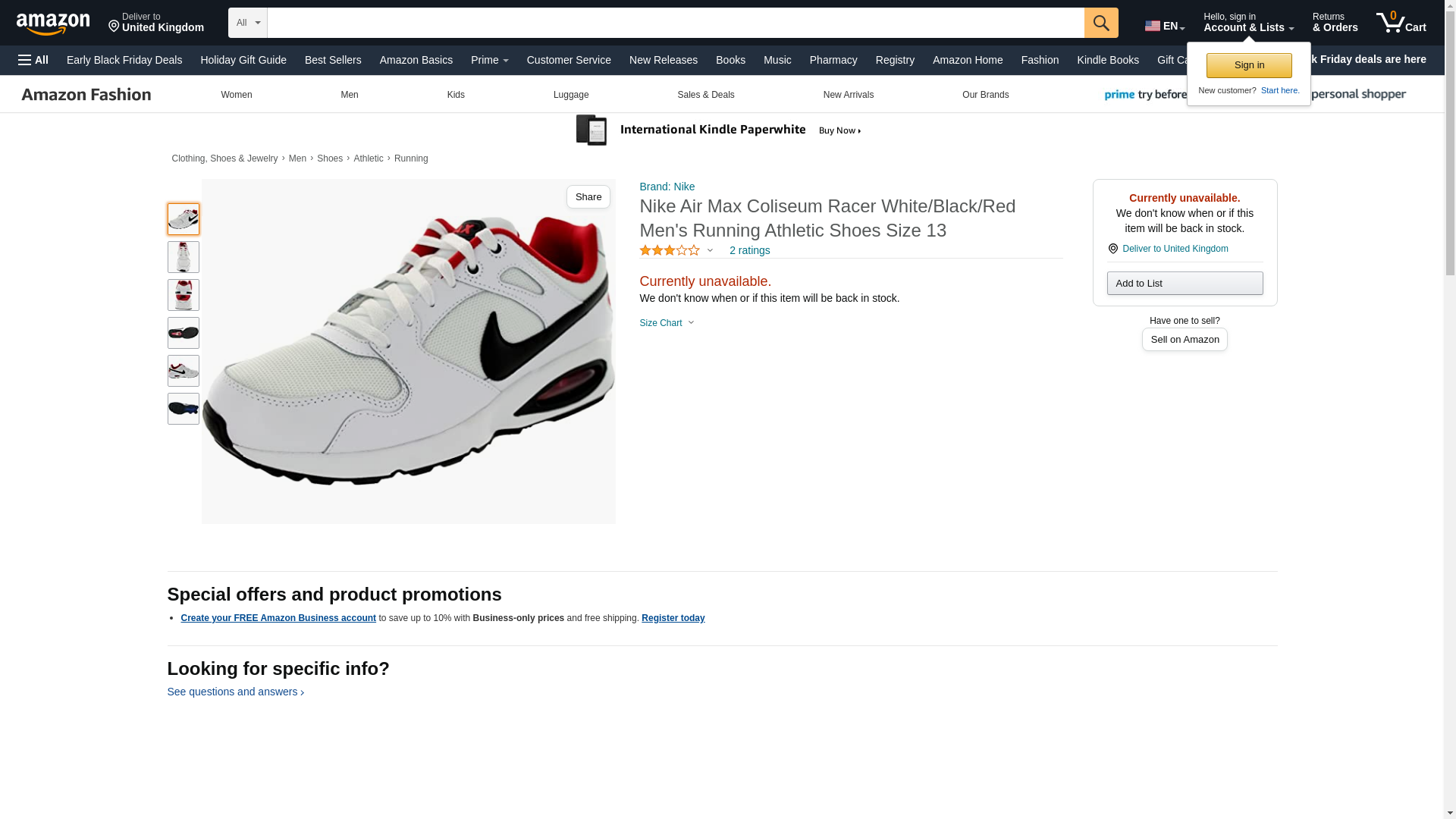Expand the search category All dropdown

(247, 23)
